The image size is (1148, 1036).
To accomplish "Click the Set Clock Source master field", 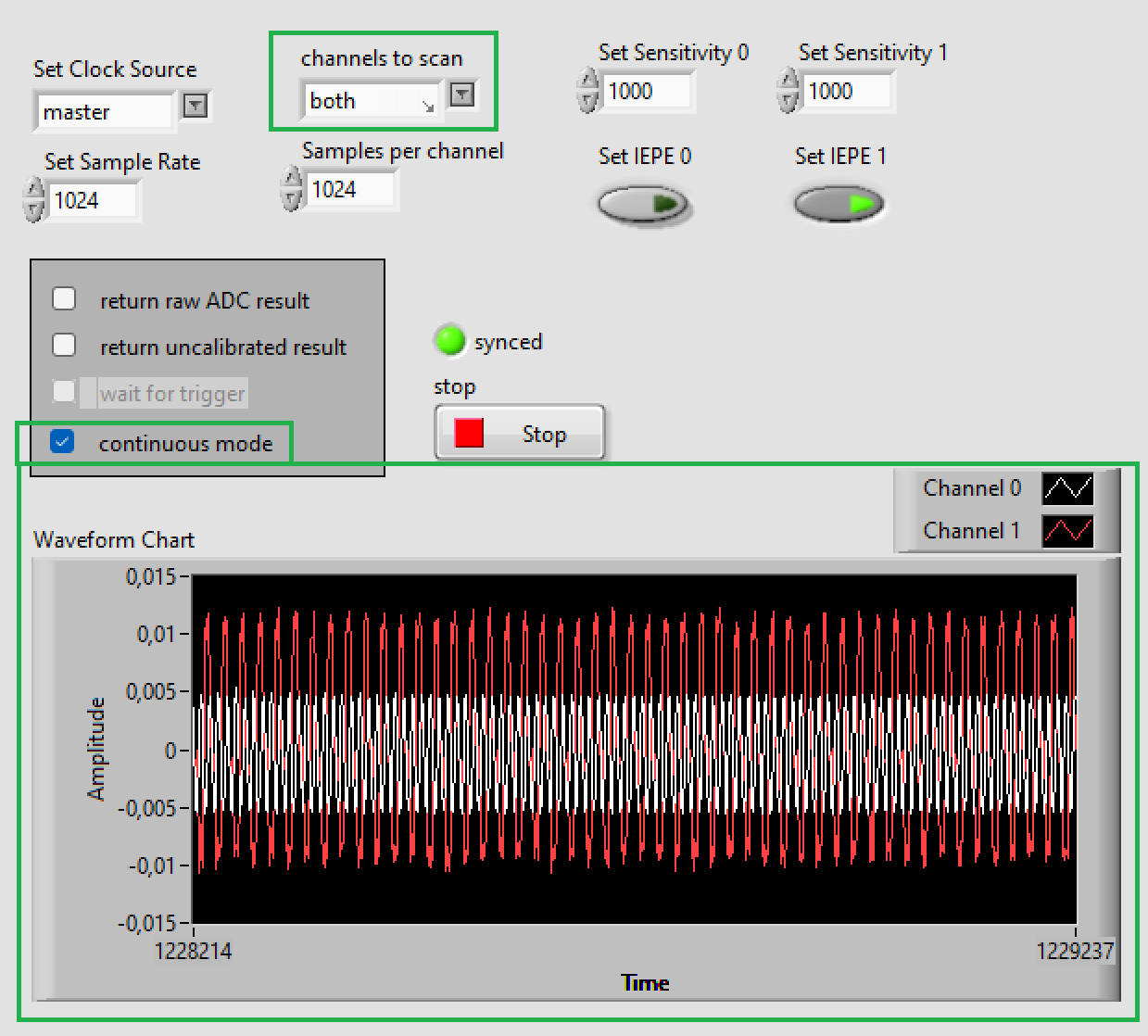I will (104, 112).
